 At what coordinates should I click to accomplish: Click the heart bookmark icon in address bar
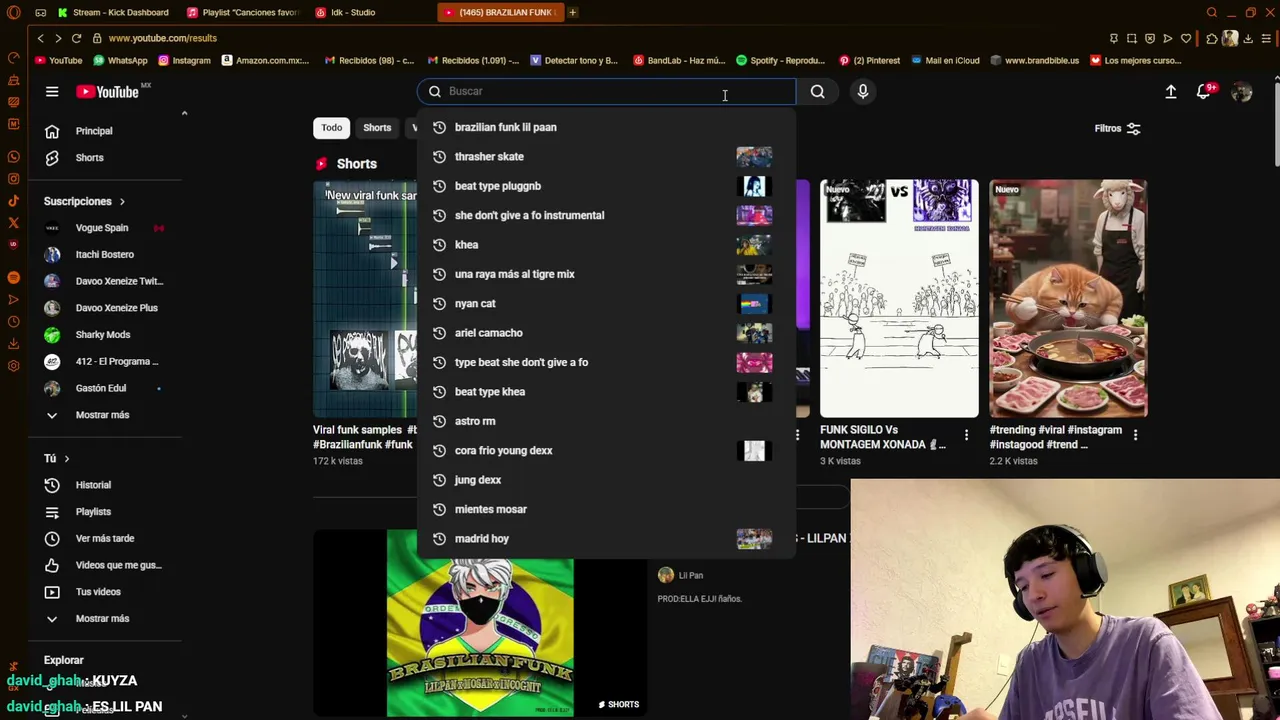click(x=1186, y=38)
